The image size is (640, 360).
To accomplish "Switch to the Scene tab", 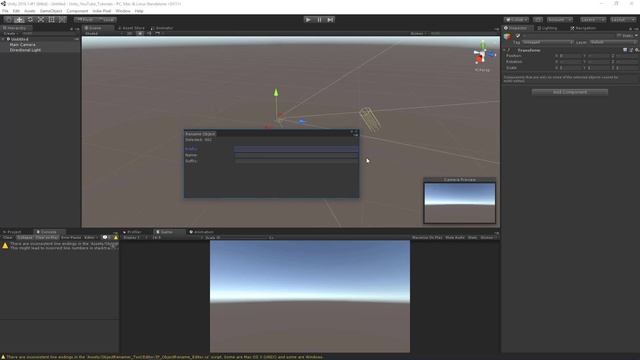I will click(98, 28).
